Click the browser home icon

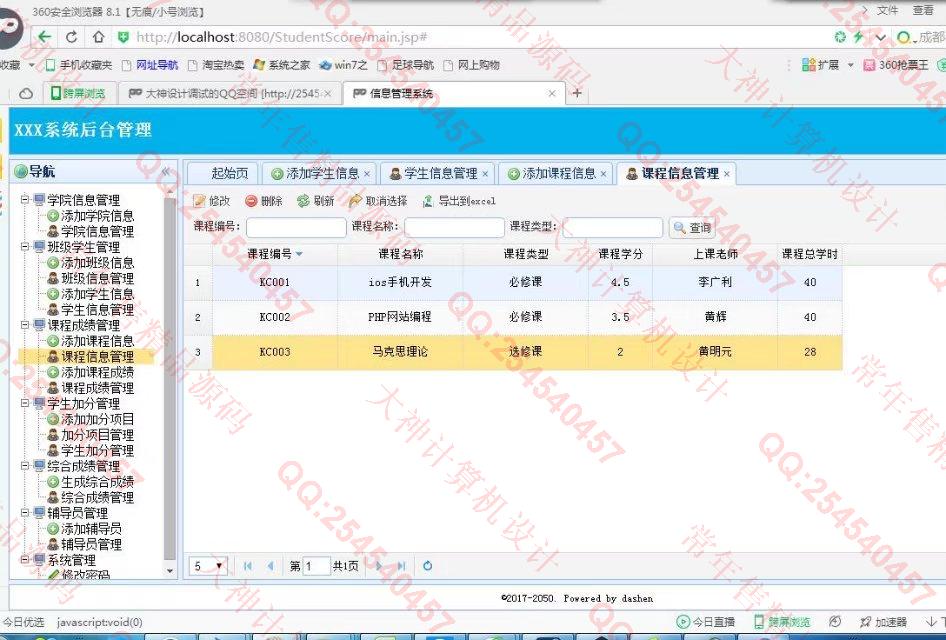[98, 37]
